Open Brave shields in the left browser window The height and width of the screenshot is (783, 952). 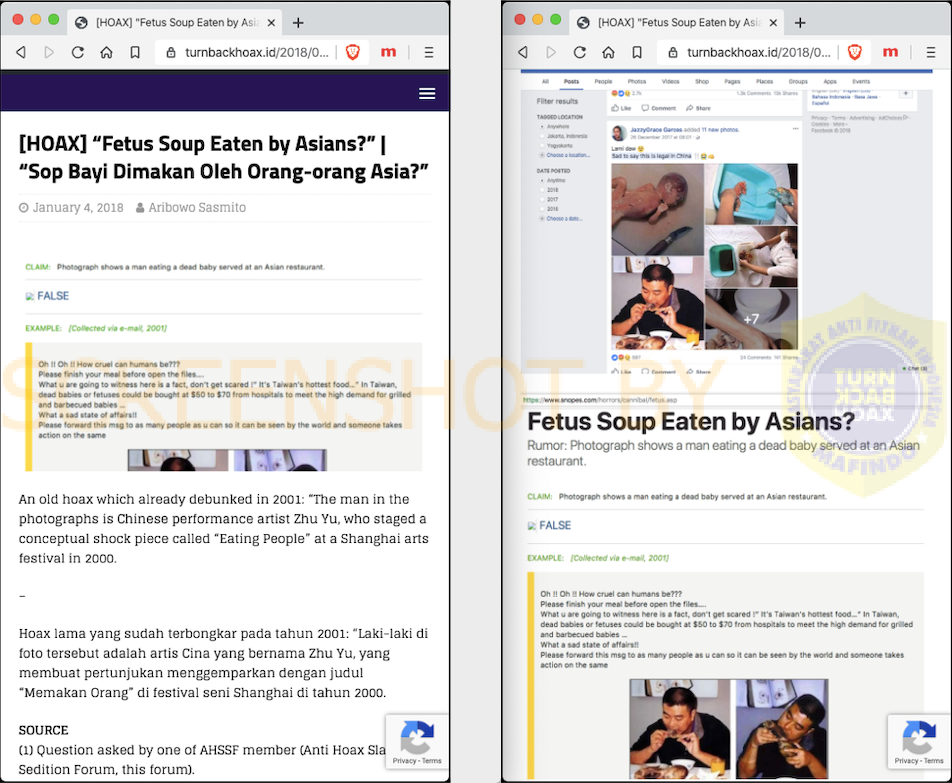pyautogui.click(x=353, y=52)
